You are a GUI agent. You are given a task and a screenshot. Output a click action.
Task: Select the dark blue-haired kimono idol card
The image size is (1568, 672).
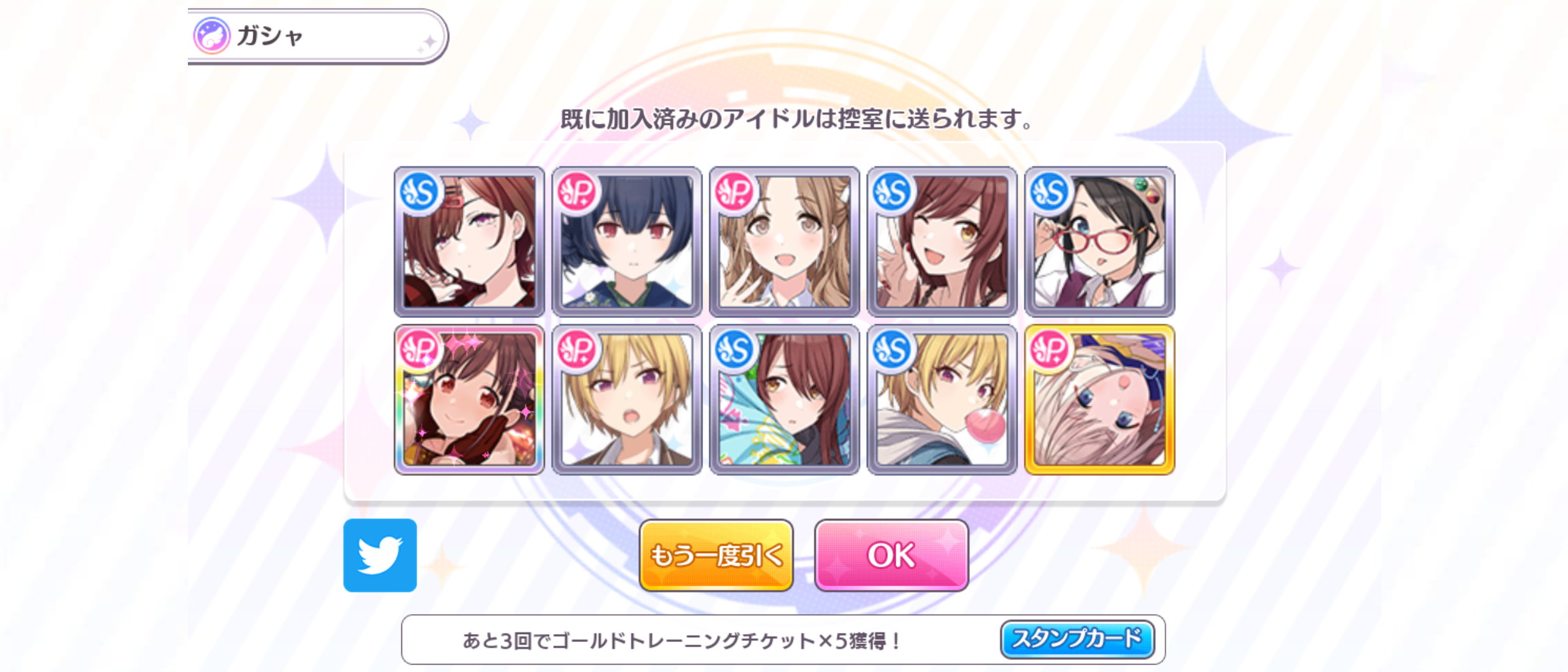pos(627,241)
